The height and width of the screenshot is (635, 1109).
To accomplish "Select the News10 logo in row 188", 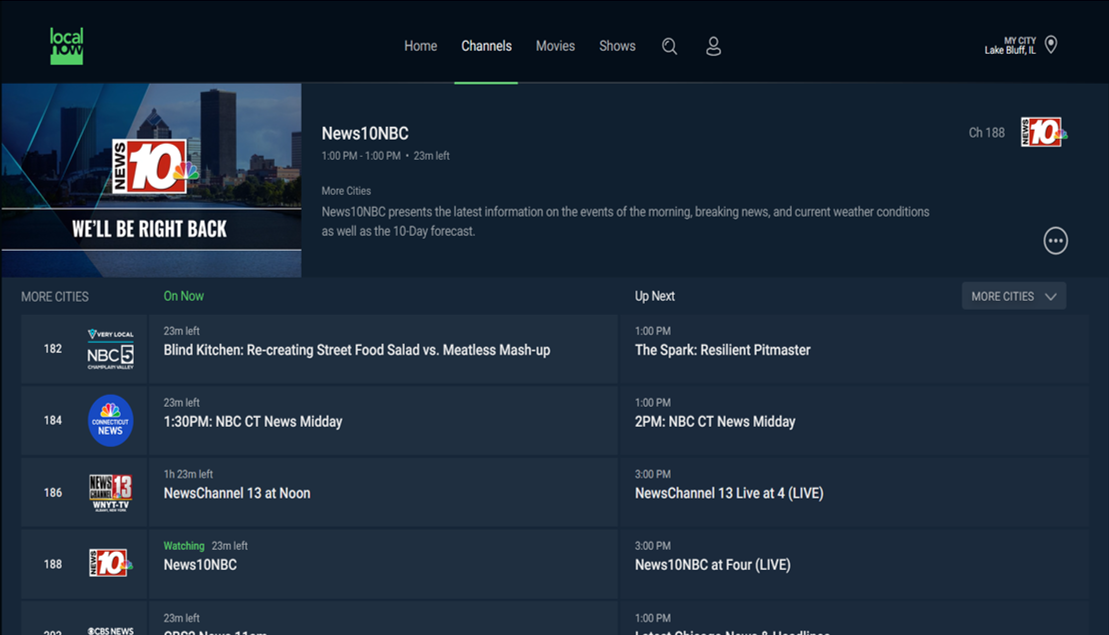I will pyautogui.click(x=110, y=564).
